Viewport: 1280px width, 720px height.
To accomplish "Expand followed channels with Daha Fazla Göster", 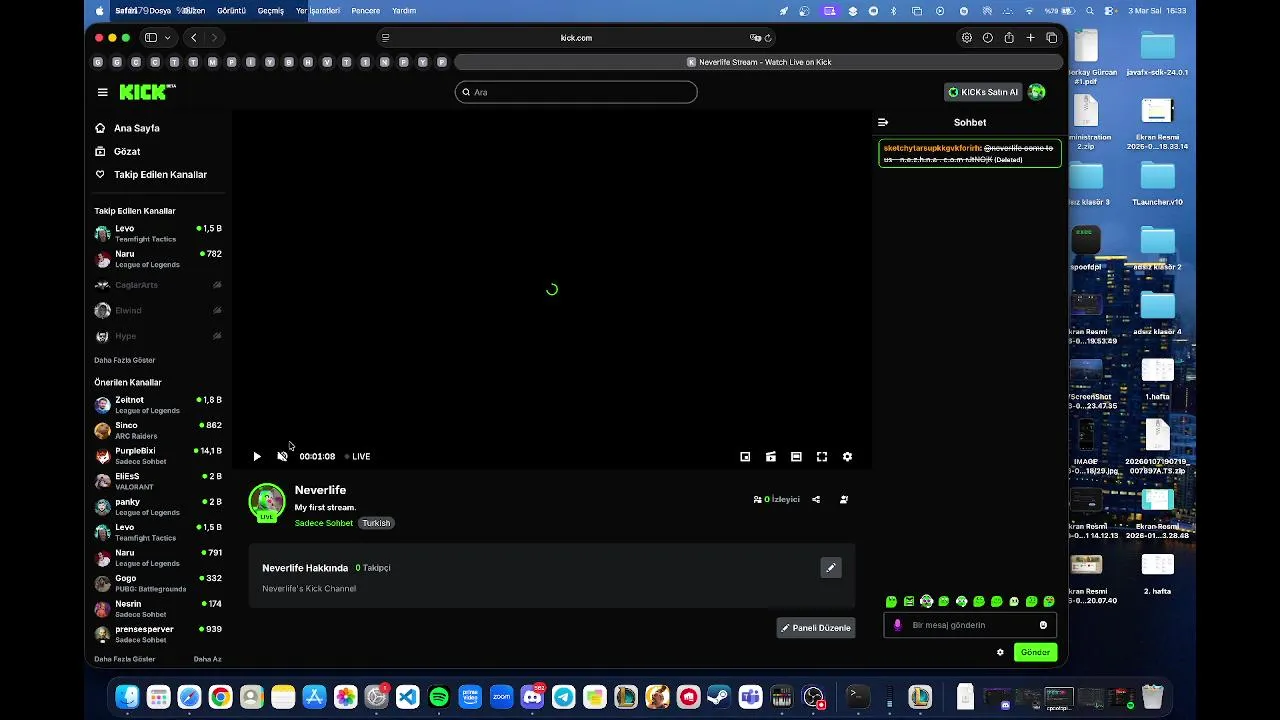I will point(125,360).
